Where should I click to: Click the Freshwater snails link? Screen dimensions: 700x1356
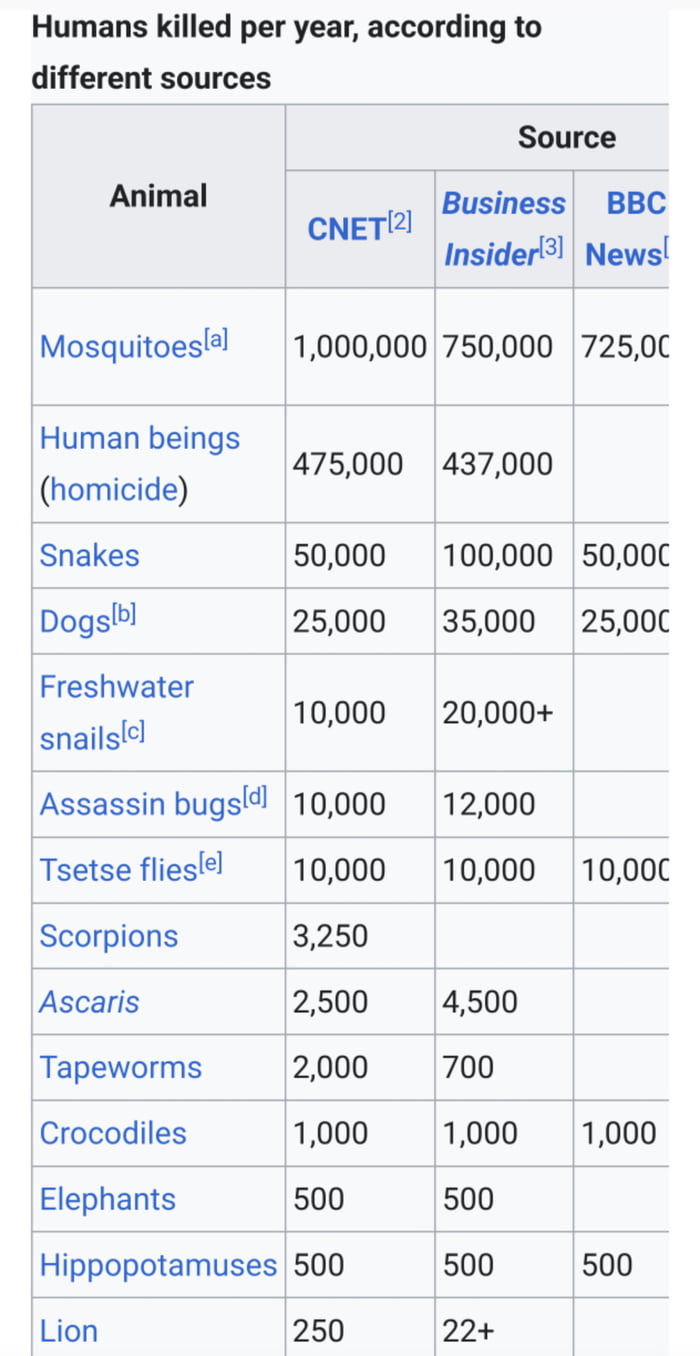tap(116, 687)
